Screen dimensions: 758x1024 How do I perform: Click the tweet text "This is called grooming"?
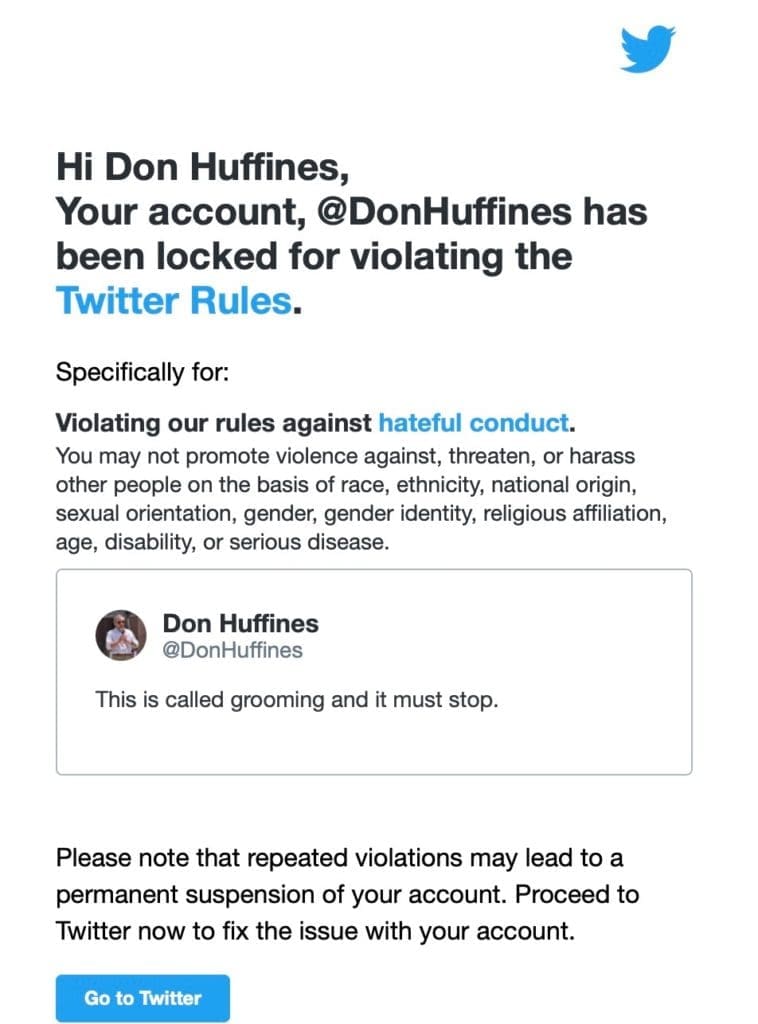pos(296,699)
